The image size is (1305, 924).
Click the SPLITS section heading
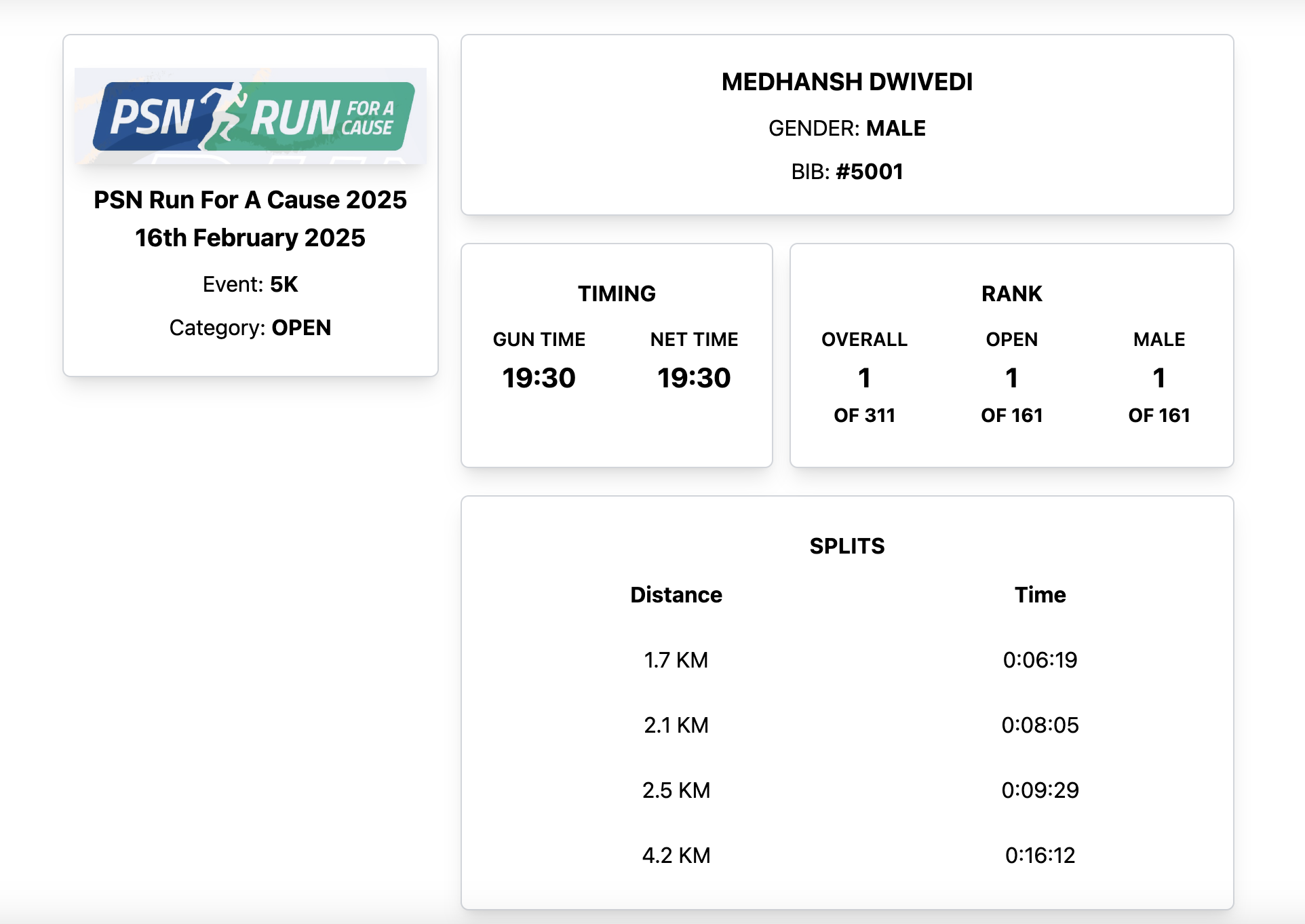click(846, 546)
